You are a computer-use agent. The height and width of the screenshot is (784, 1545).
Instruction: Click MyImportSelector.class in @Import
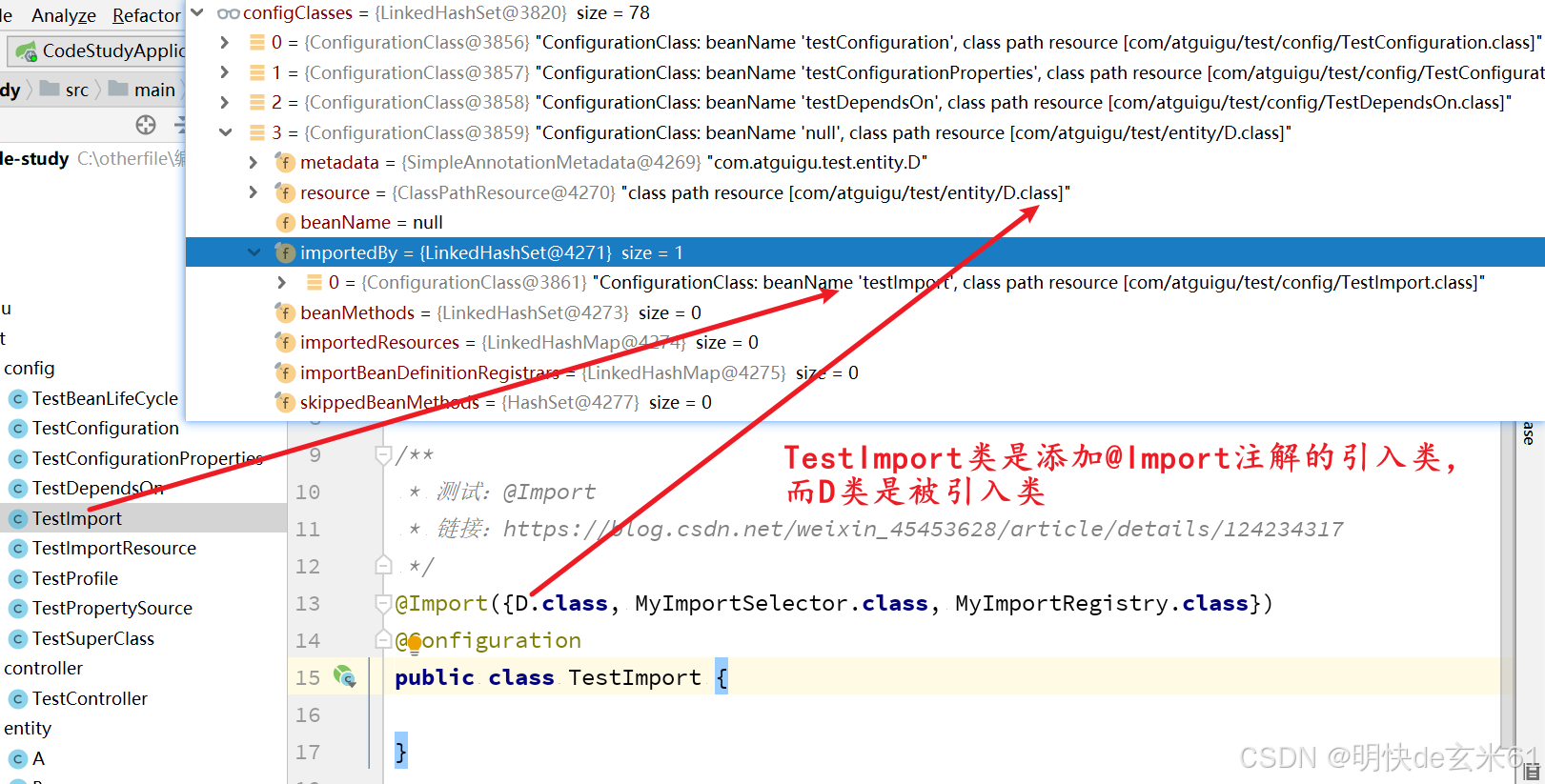pyautogui.click(x=782, y=603)
